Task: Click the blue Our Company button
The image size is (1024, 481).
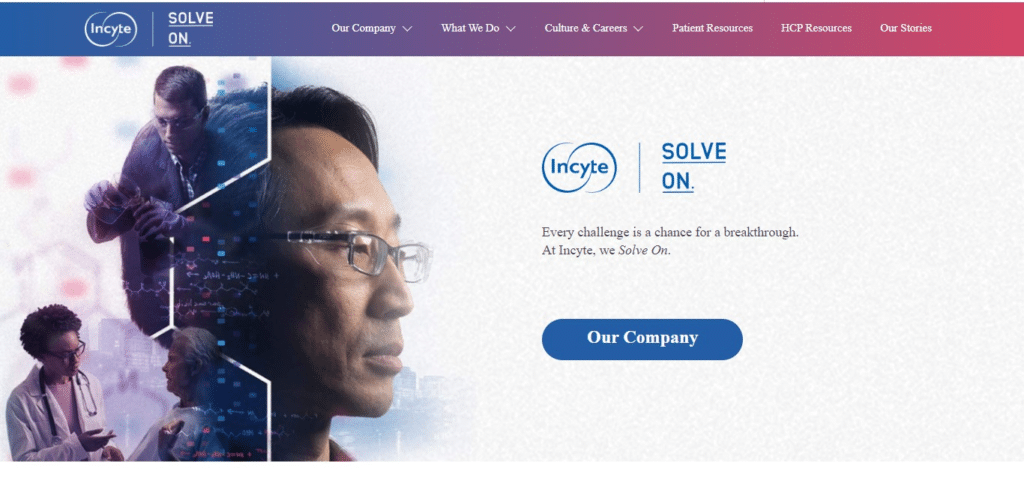Action: [x=642, y=339]
